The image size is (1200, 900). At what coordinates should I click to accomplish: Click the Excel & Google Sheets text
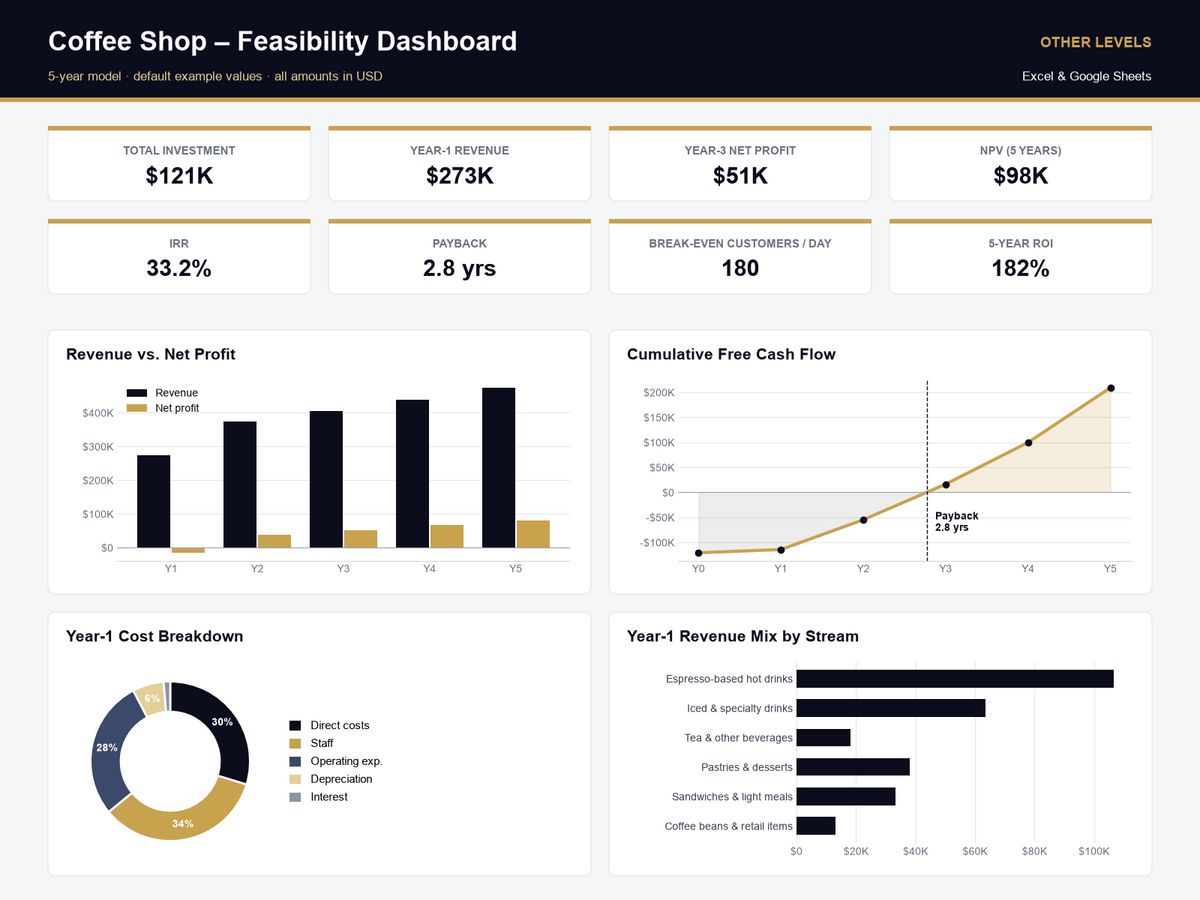(x=1087, y=76)
